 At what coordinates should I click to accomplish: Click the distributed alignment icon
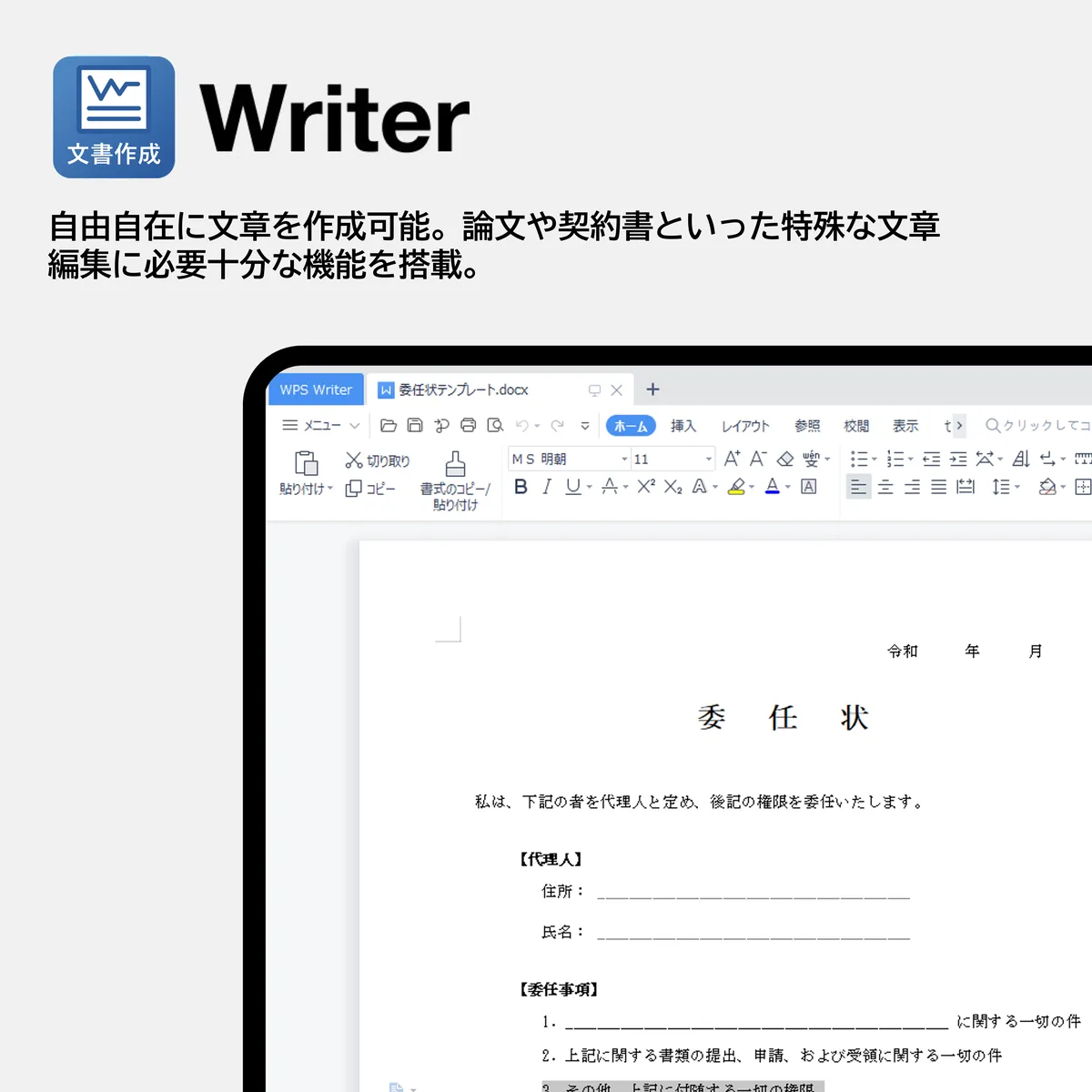click(966, 487)
